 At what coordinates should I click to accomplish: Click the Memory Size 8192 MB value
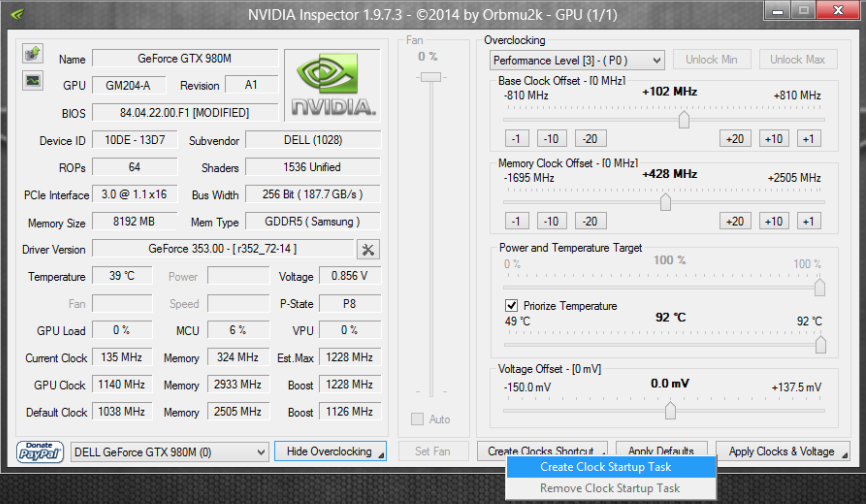tap(134, 221)
